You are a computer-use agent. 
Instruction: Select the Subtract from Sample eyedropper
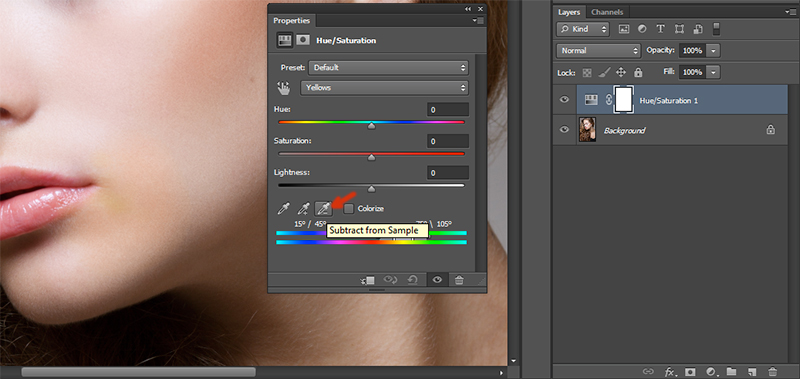coord(323,208)
